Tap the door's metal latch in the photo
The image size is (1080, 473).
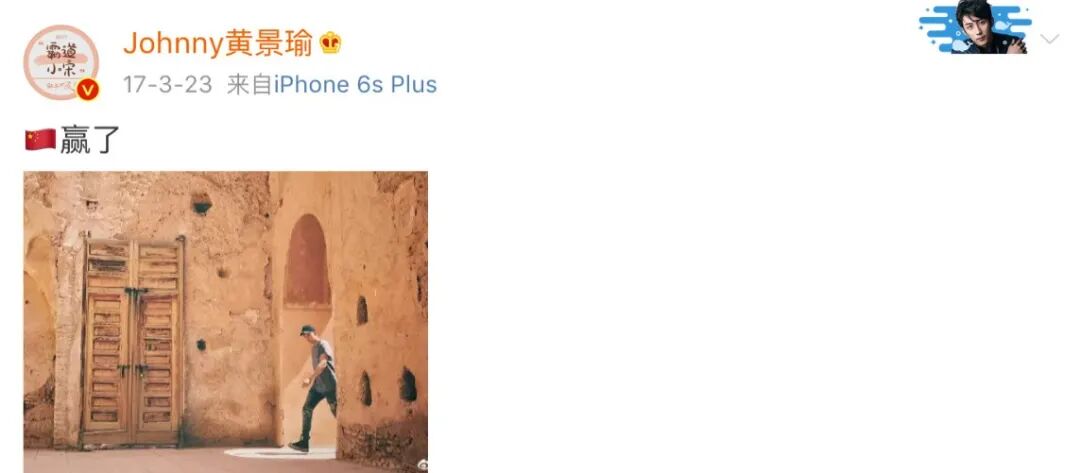[x=135, y=293]
